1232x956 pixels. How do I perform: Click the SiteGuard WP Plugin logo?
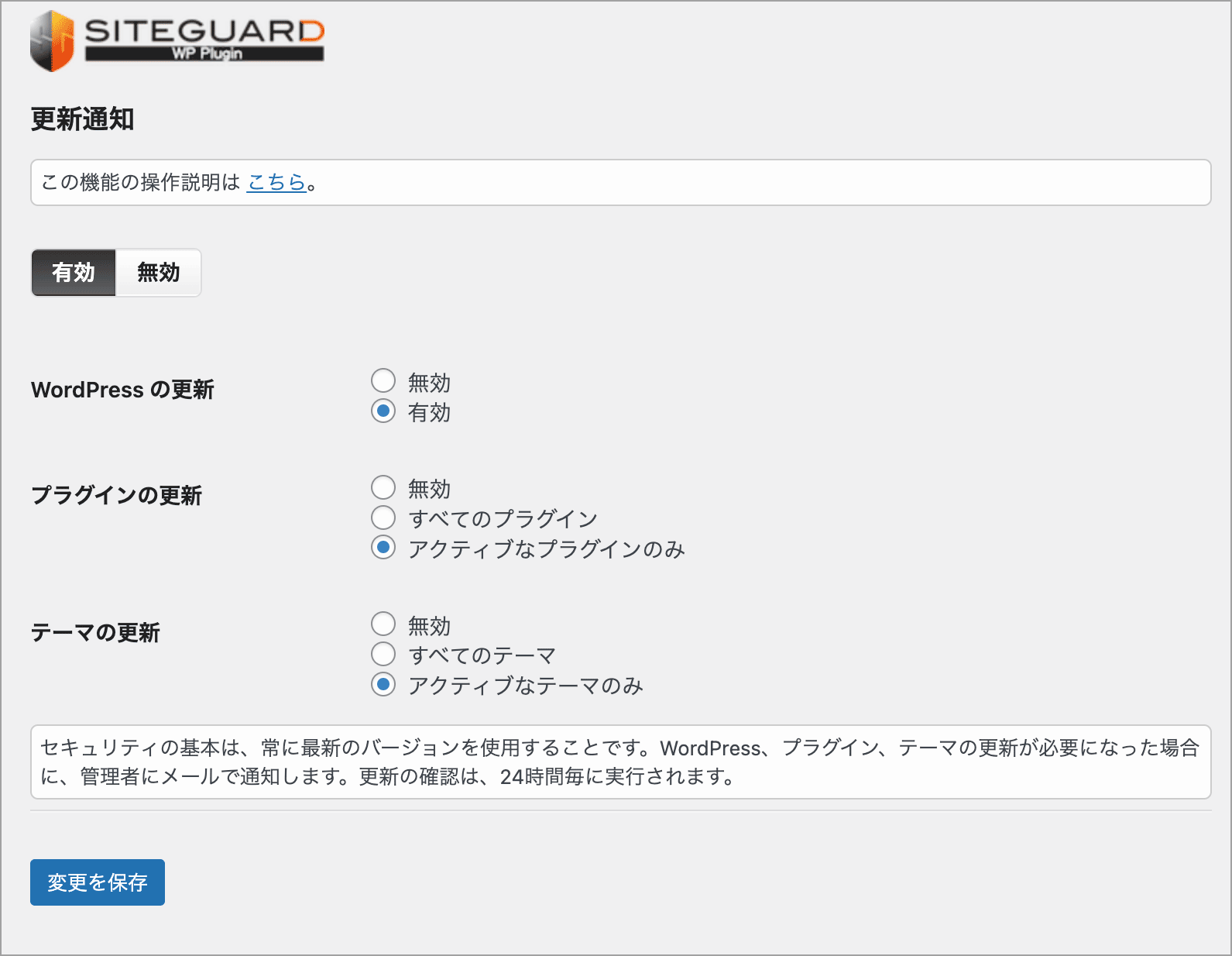tap(177, 41)
